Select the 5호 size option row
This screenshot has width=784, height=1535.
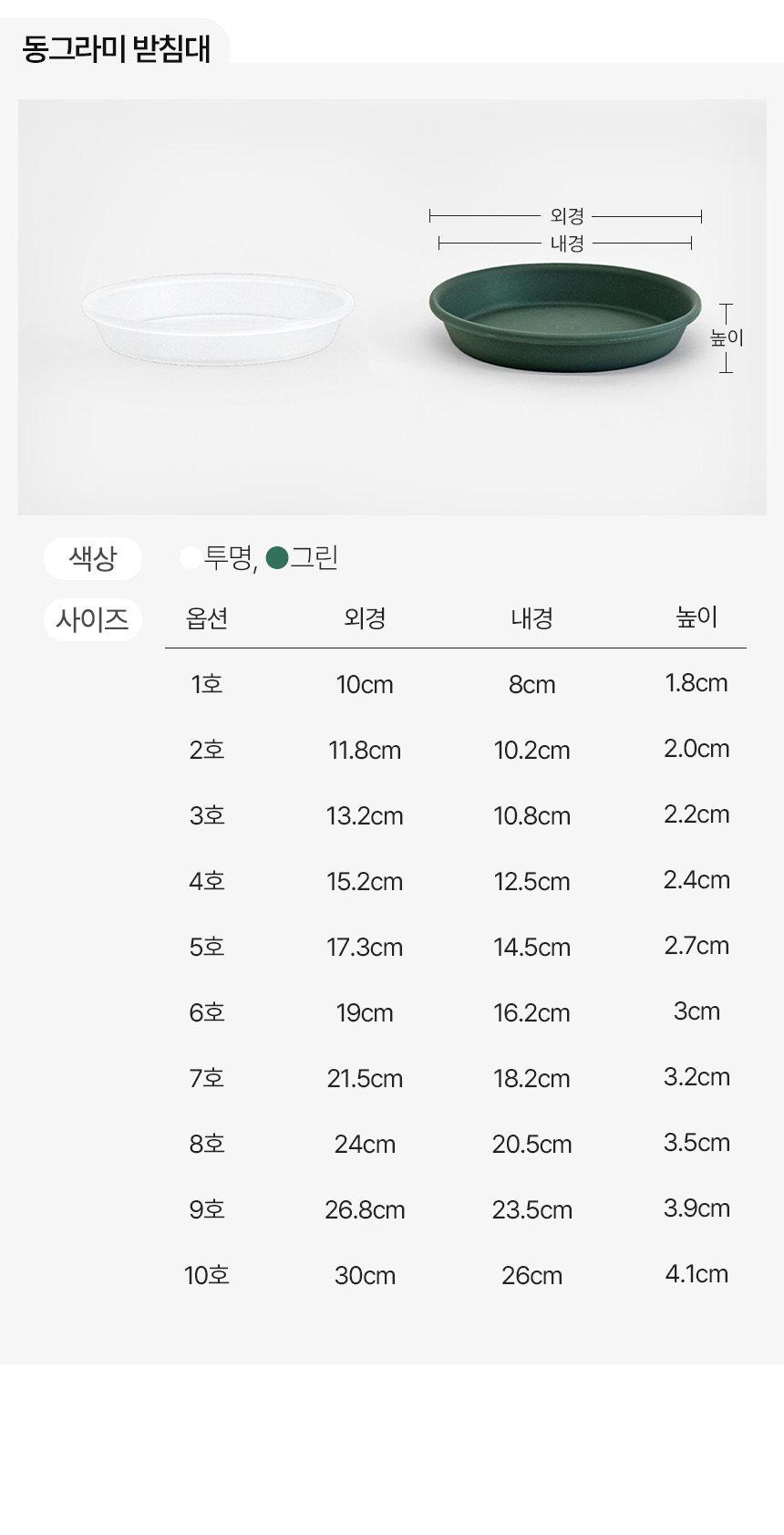coord(207,947)
